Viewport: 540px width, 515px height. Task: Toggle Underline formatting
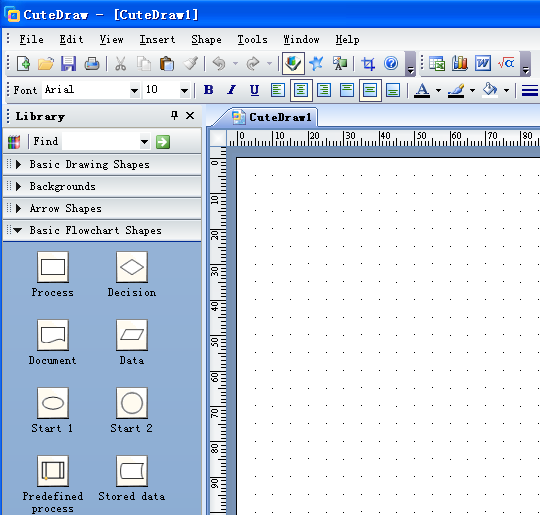255,90
